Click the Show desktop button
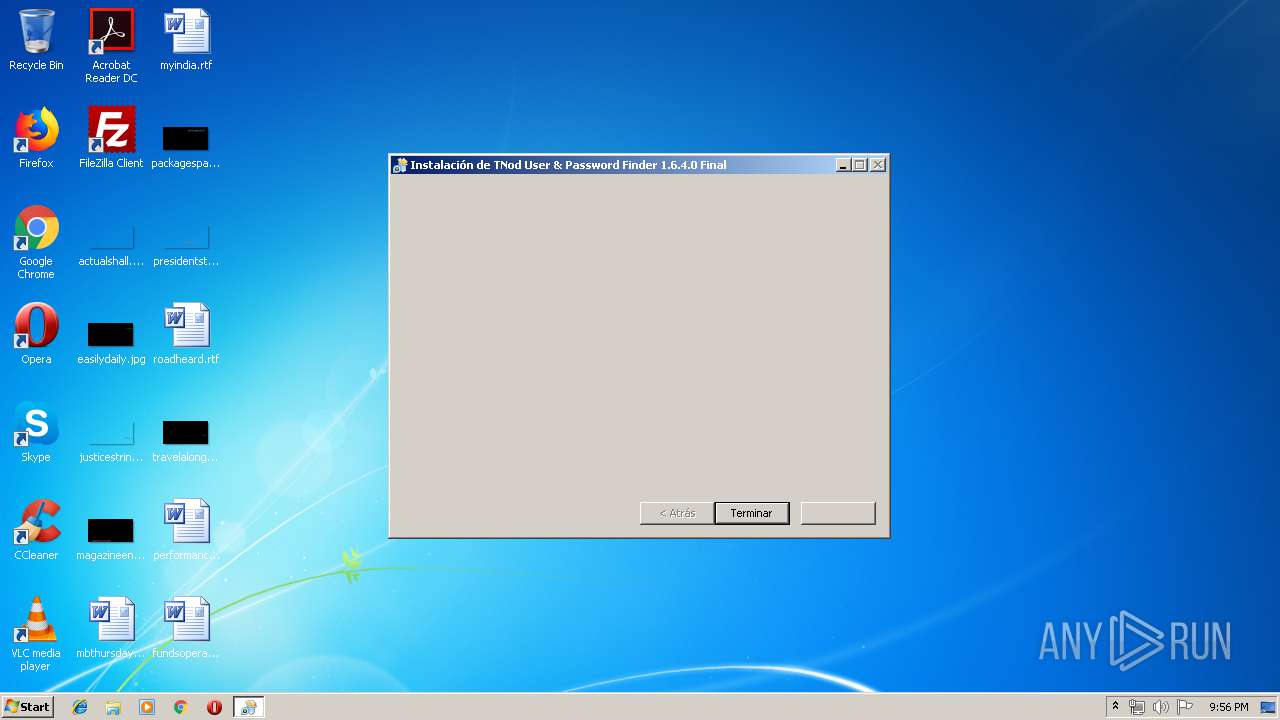Screen dimensions: 1280x720 (1269, 707)
